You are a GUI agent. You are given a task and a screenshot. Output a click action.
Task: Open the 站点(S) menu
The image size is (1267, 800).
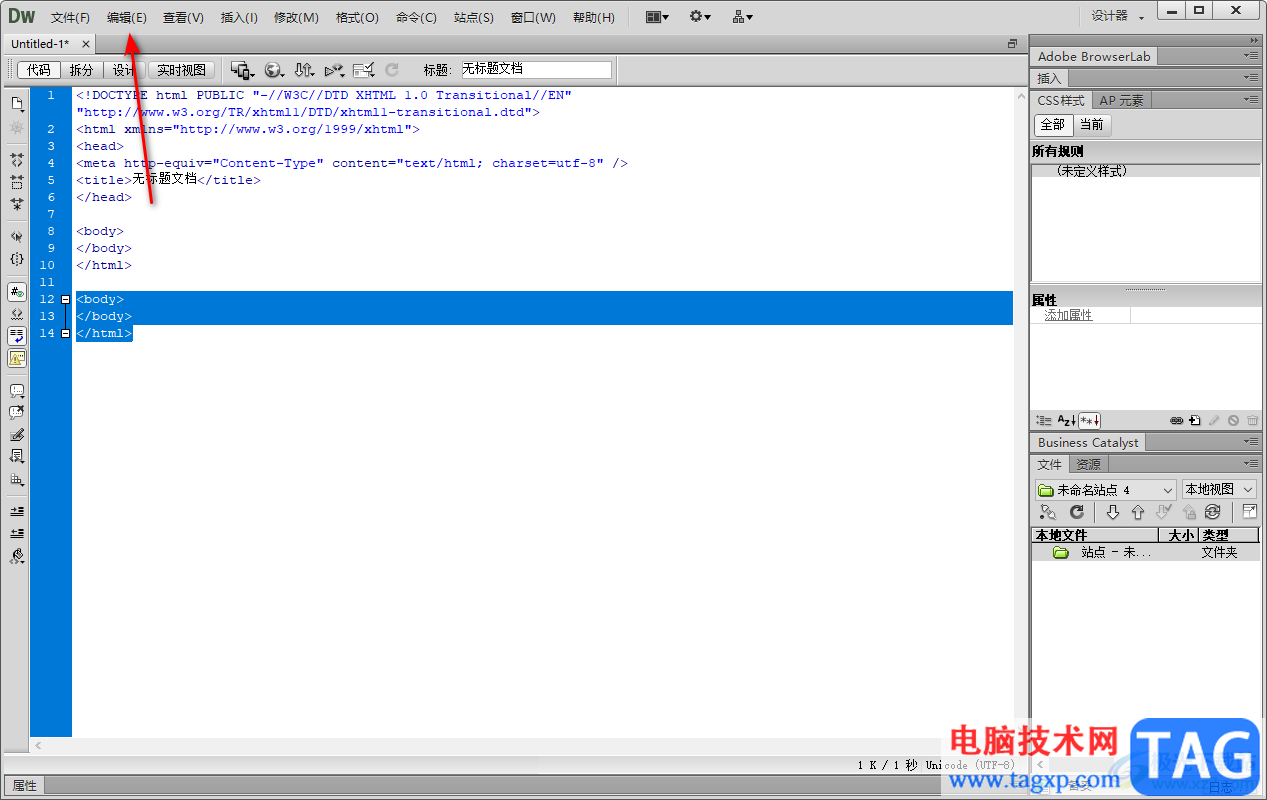(x=473, y=18)
